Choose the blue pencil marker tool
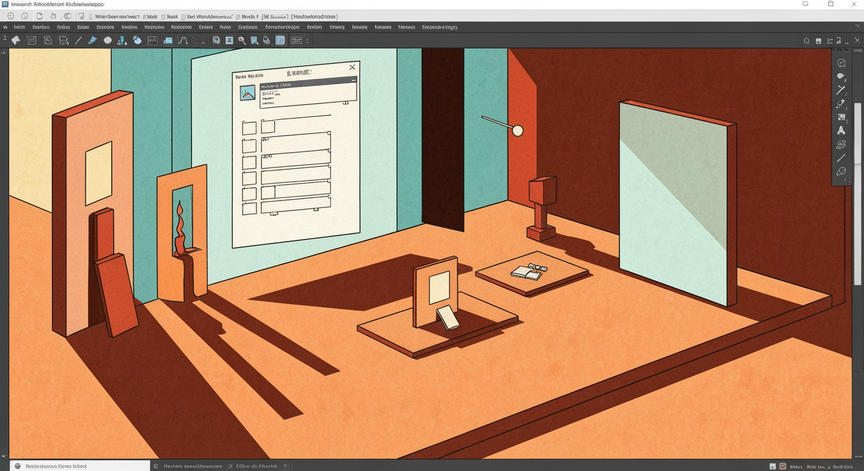 tap(93, 40)
